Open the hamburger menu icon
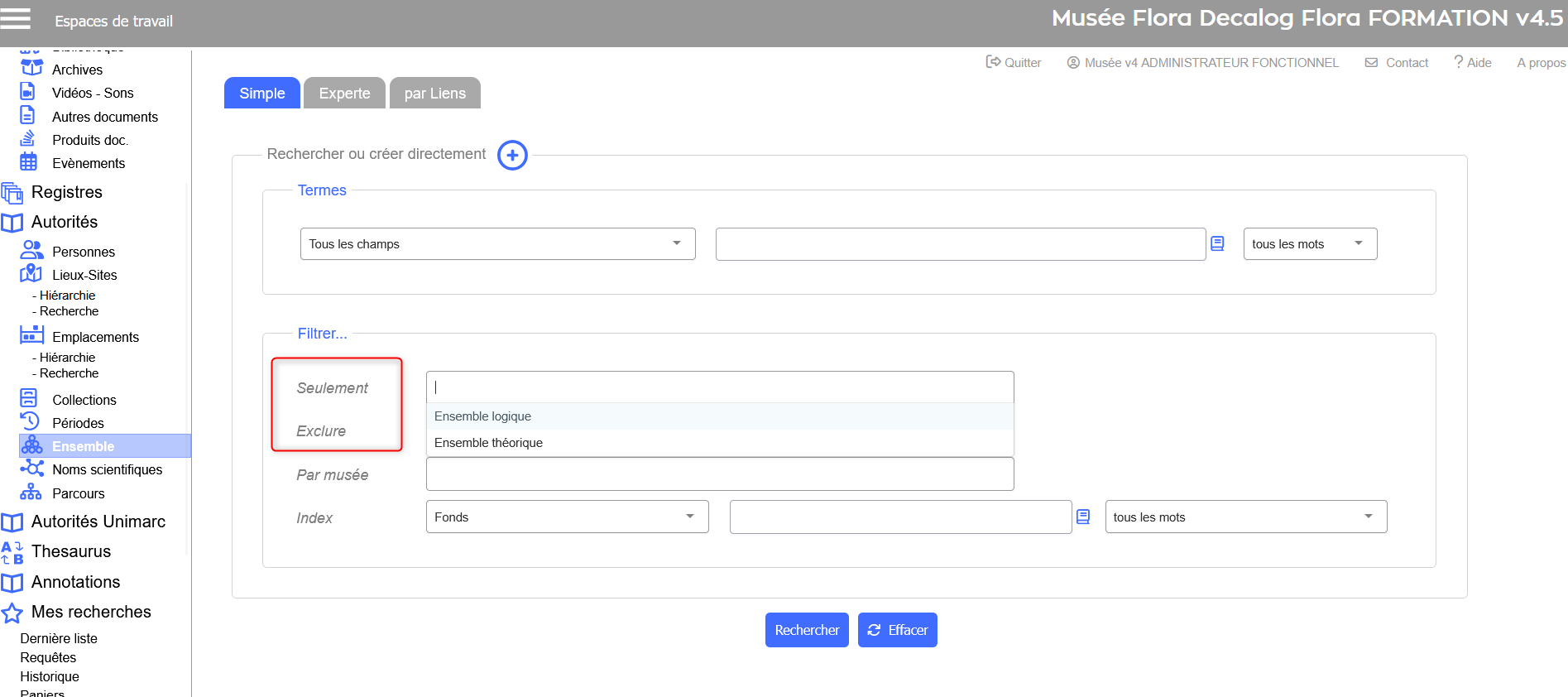This screenshot has width=1568, height=697. (16, 19)
